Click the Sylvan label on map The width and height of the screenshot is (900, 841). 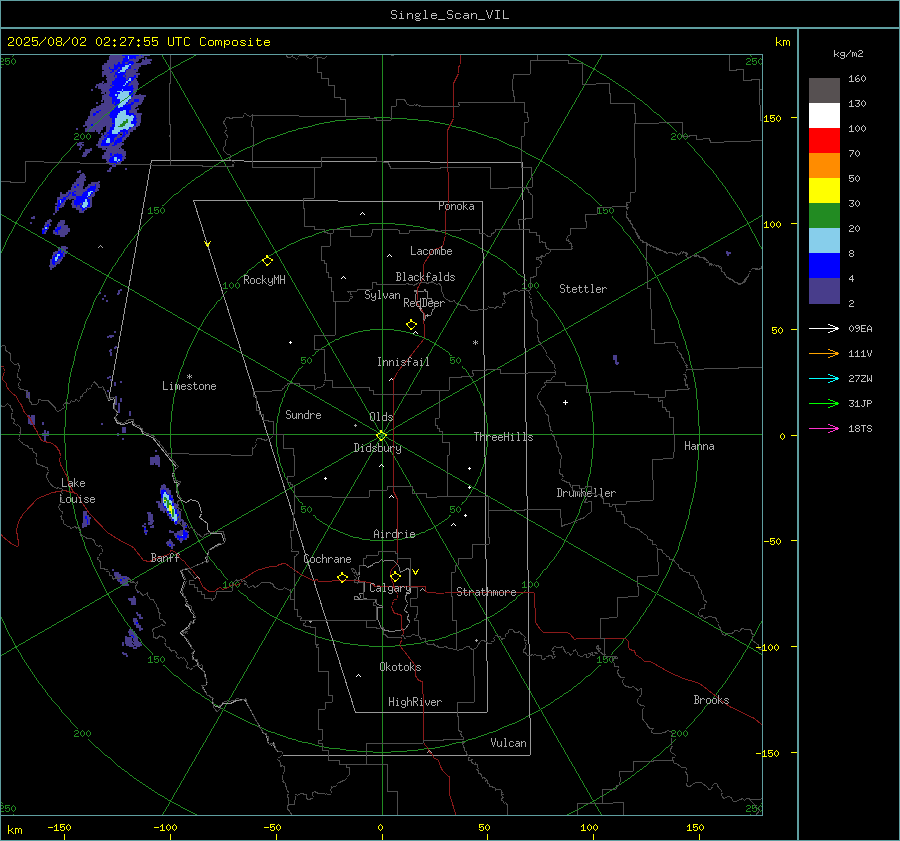382,295
